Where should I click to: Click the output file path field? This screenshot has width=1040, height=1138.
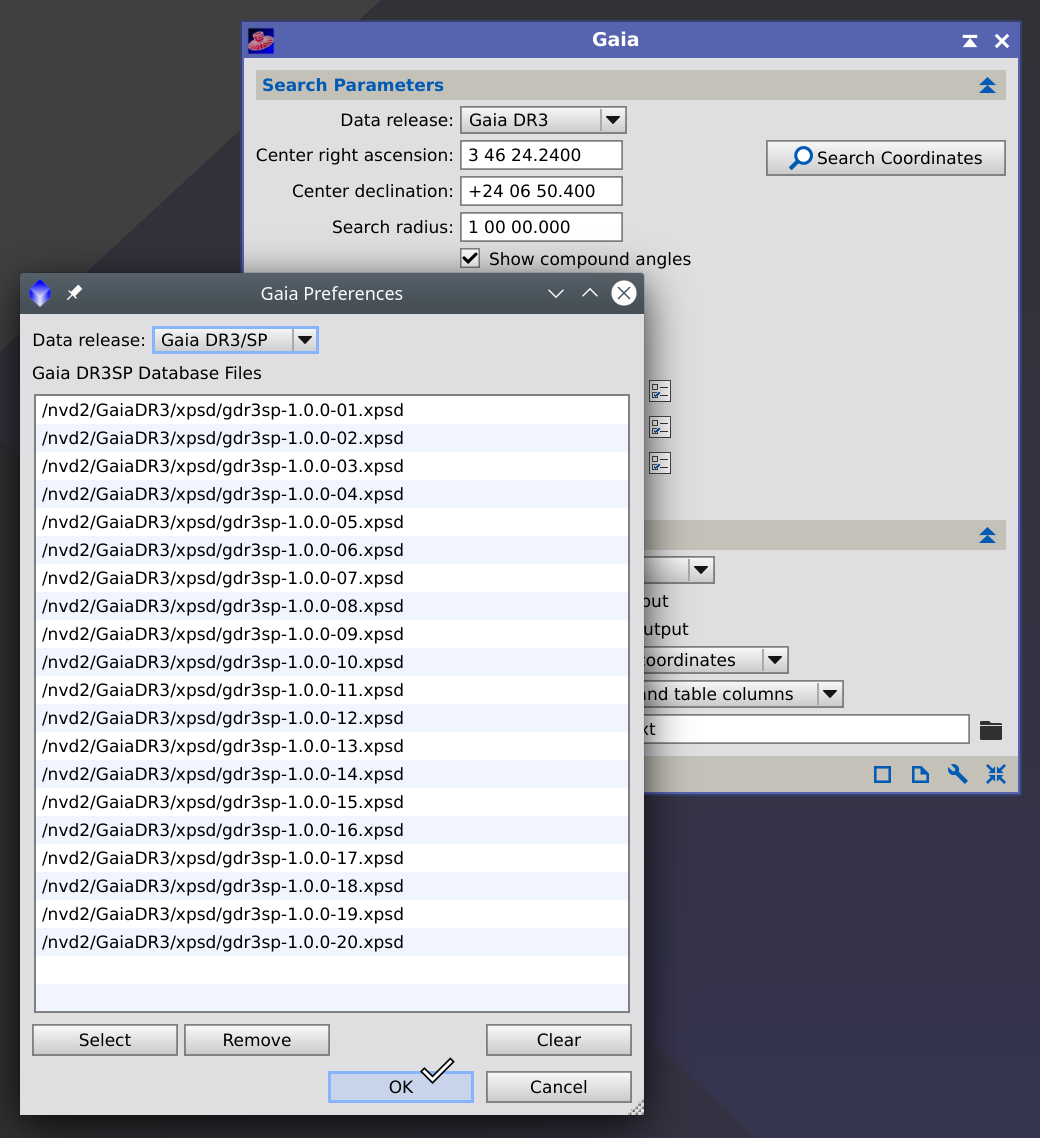[806, 729]
